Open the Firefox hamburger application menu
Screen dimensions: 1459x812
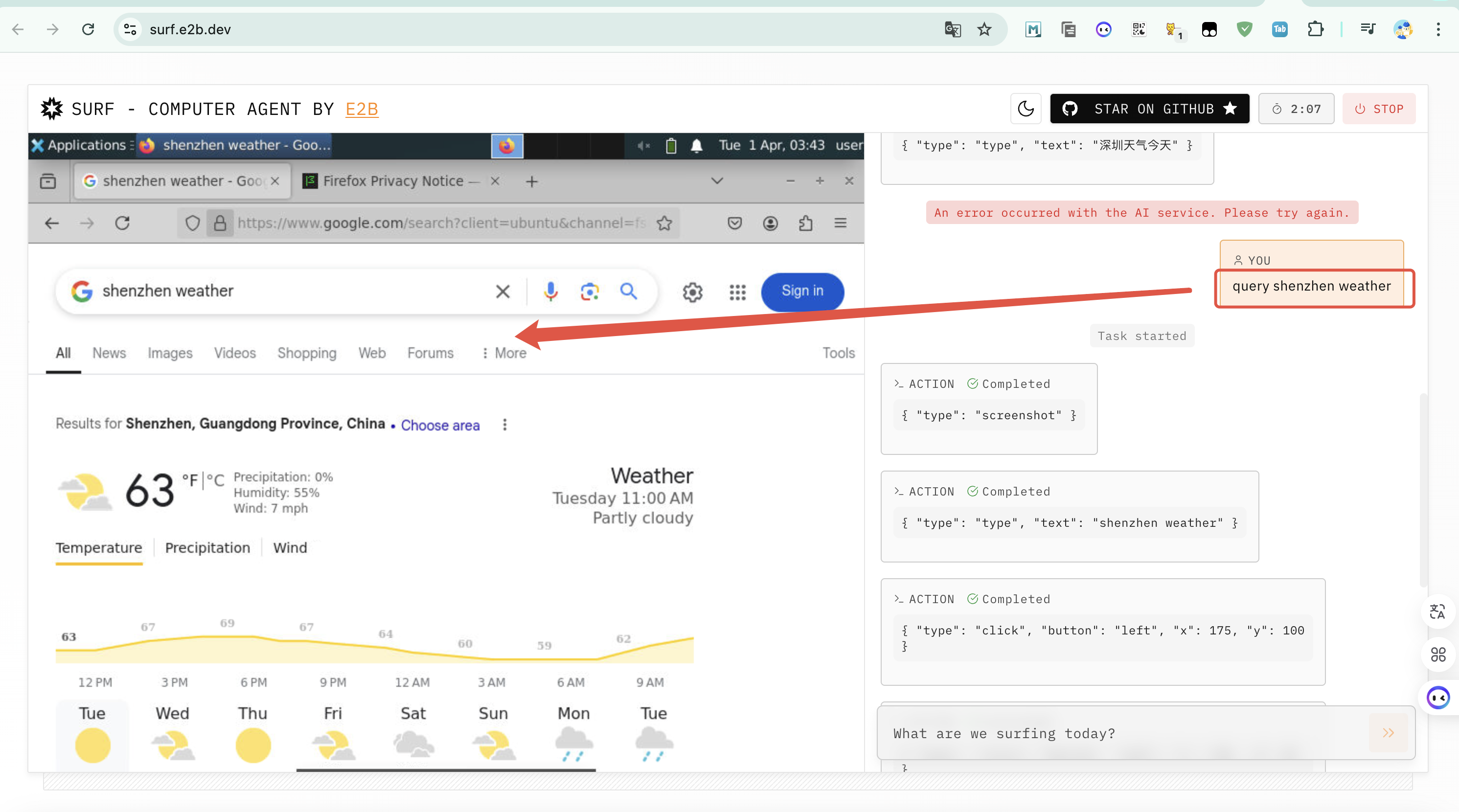click(x=840, y=223)
